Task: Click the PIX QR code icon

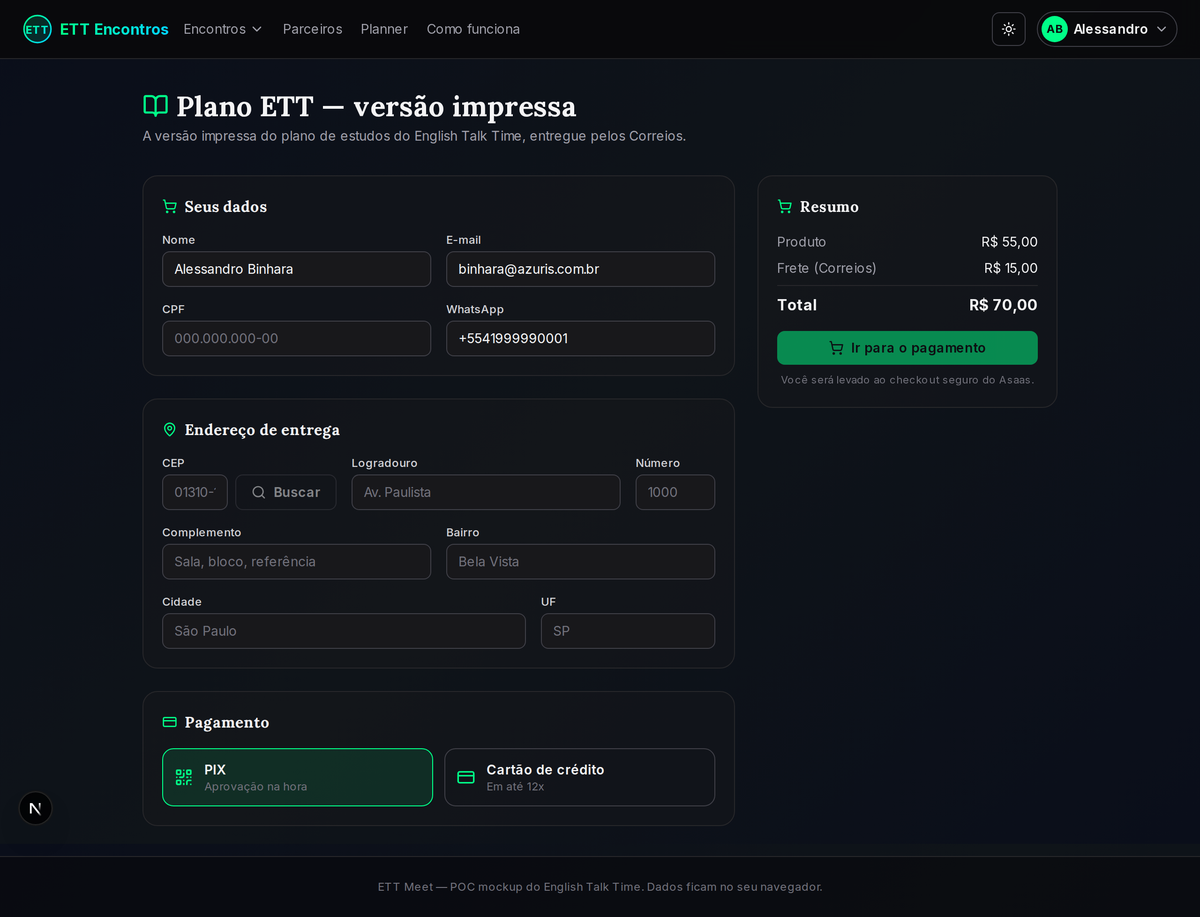Action: 184,777
